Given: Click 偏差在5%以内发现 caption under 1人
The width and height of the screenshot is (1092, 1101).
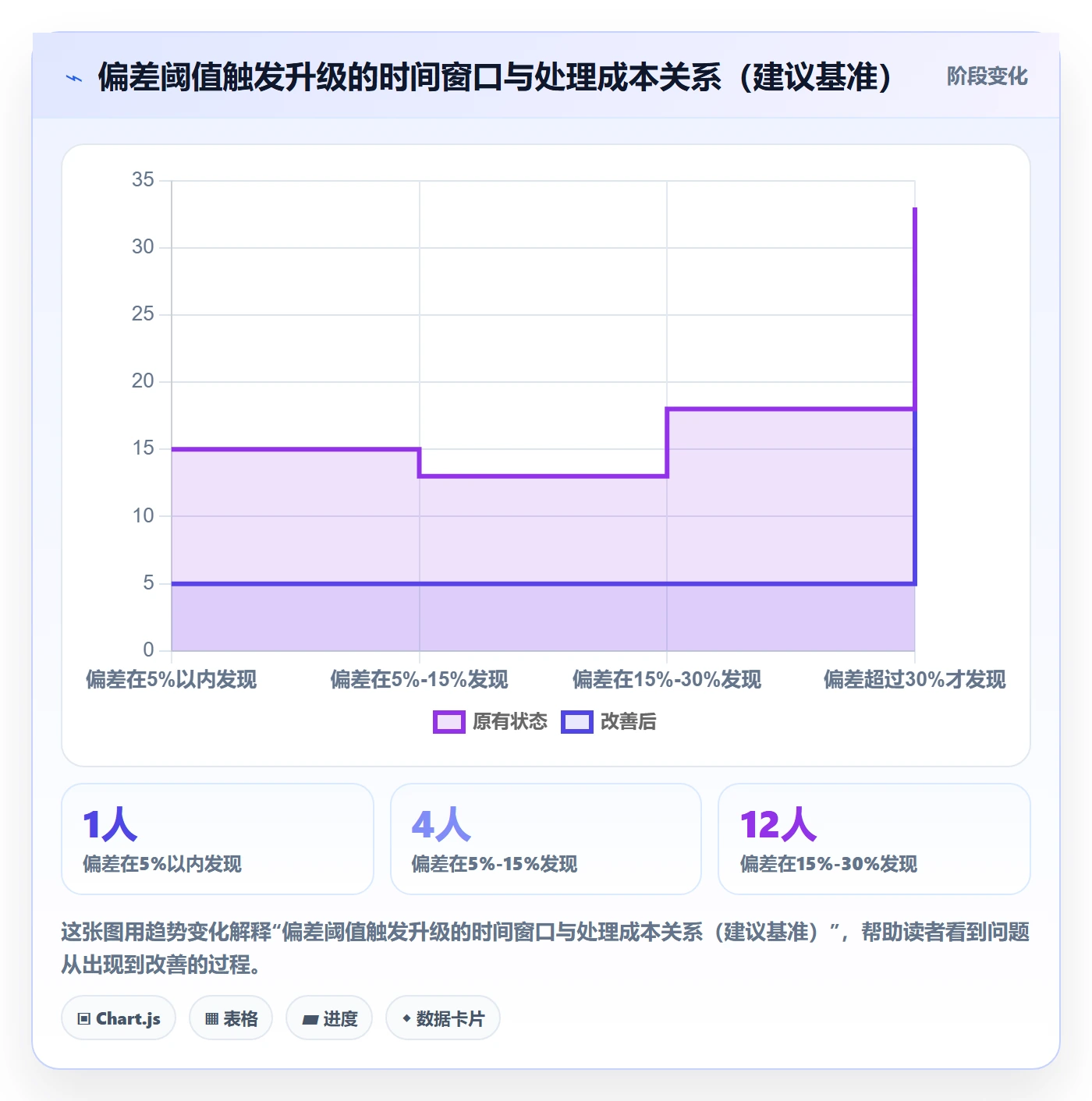Looking at the screenshot, I should tap(162, 864).
